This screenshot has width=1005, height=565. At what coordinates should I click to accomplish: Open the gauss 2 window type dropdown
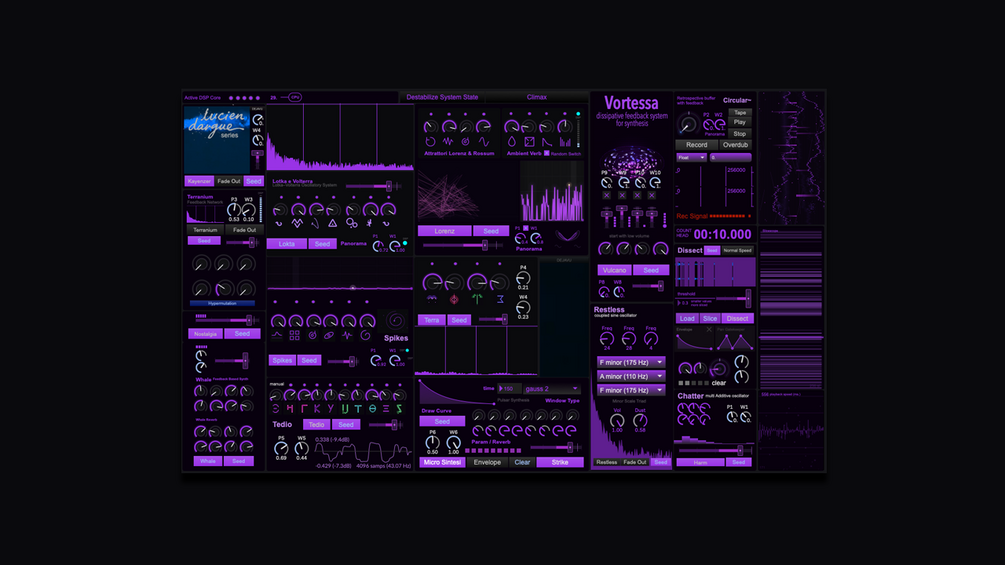click(552, 389)
